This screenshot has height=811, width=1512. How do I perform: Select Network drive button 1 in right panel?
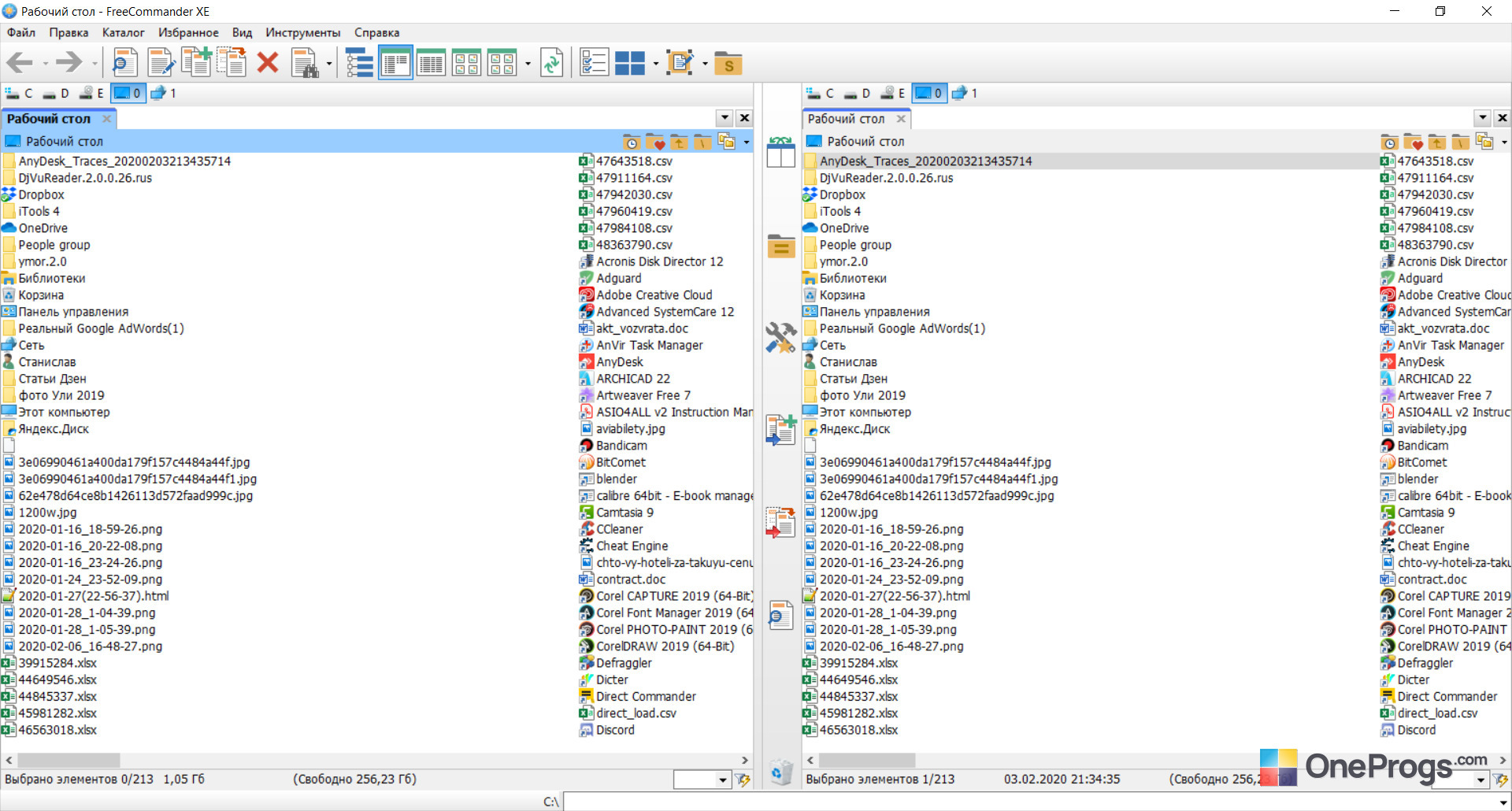[965, 93]
